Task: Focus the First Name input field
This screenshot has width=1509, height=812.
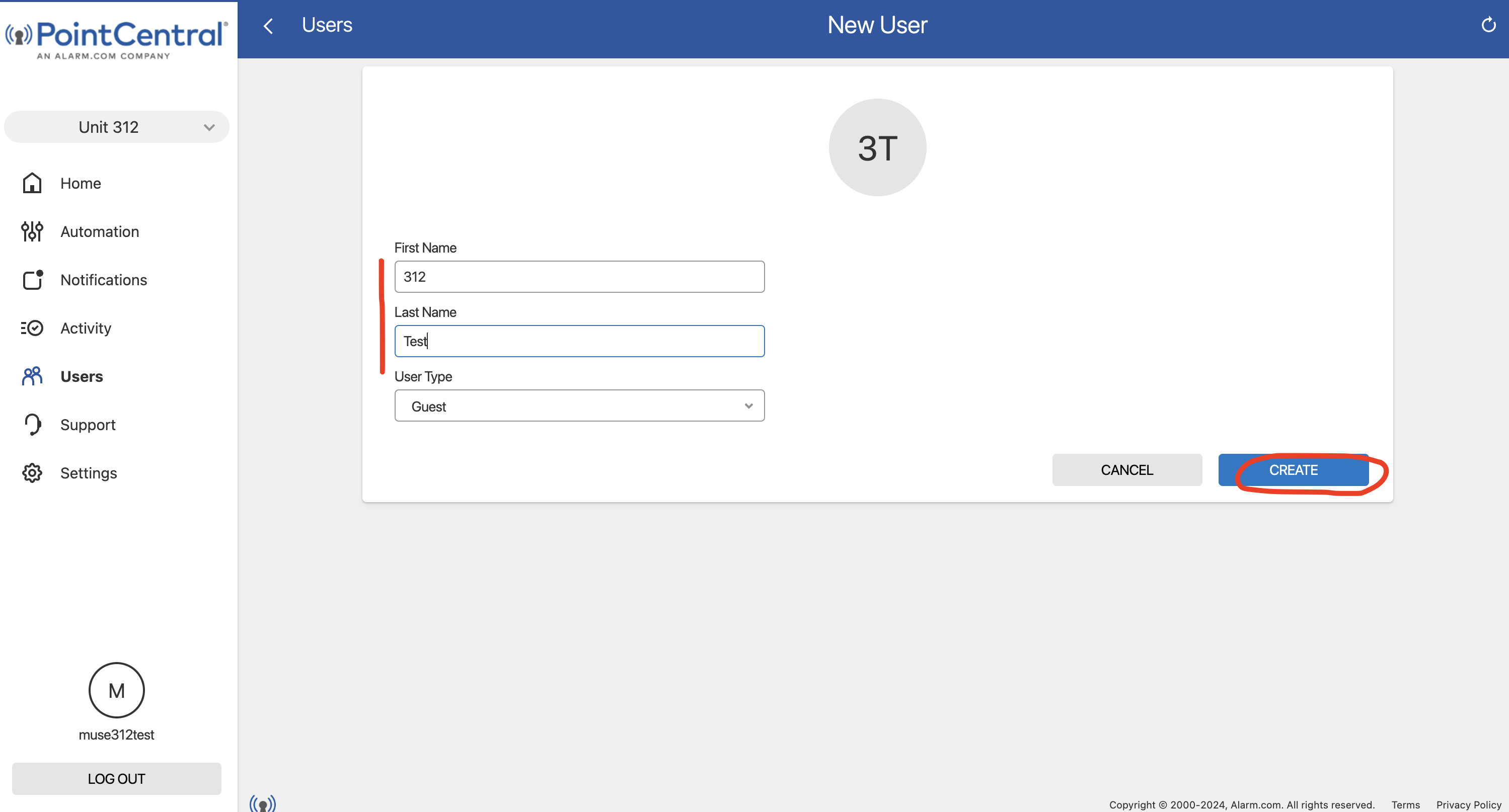Action: pyautogui.click(x=579, y=277)
